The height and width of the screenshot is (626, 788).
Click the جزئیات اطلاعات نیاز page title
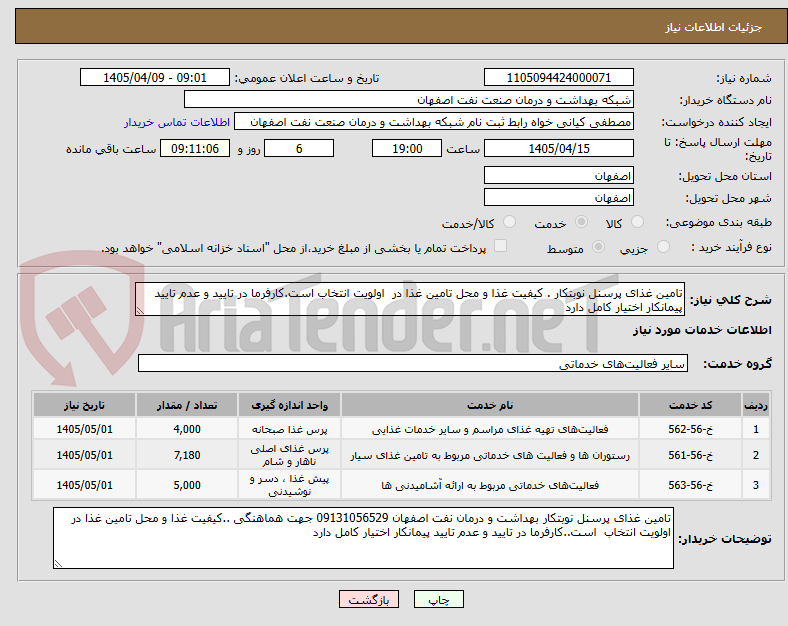(x=713, y=27)
